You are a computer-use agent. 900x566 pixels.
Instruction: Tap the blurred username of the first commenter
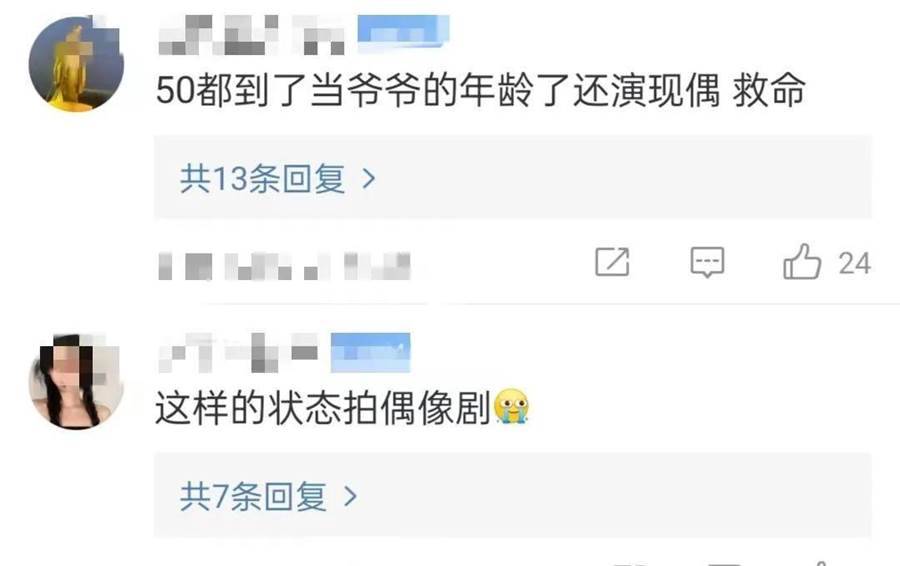[x=251, y=34]
